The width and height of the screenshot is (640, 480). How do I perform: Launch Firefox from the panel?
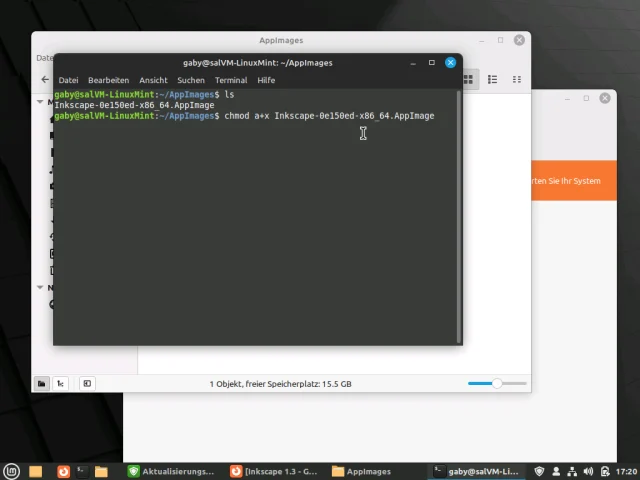coord(63,471)
